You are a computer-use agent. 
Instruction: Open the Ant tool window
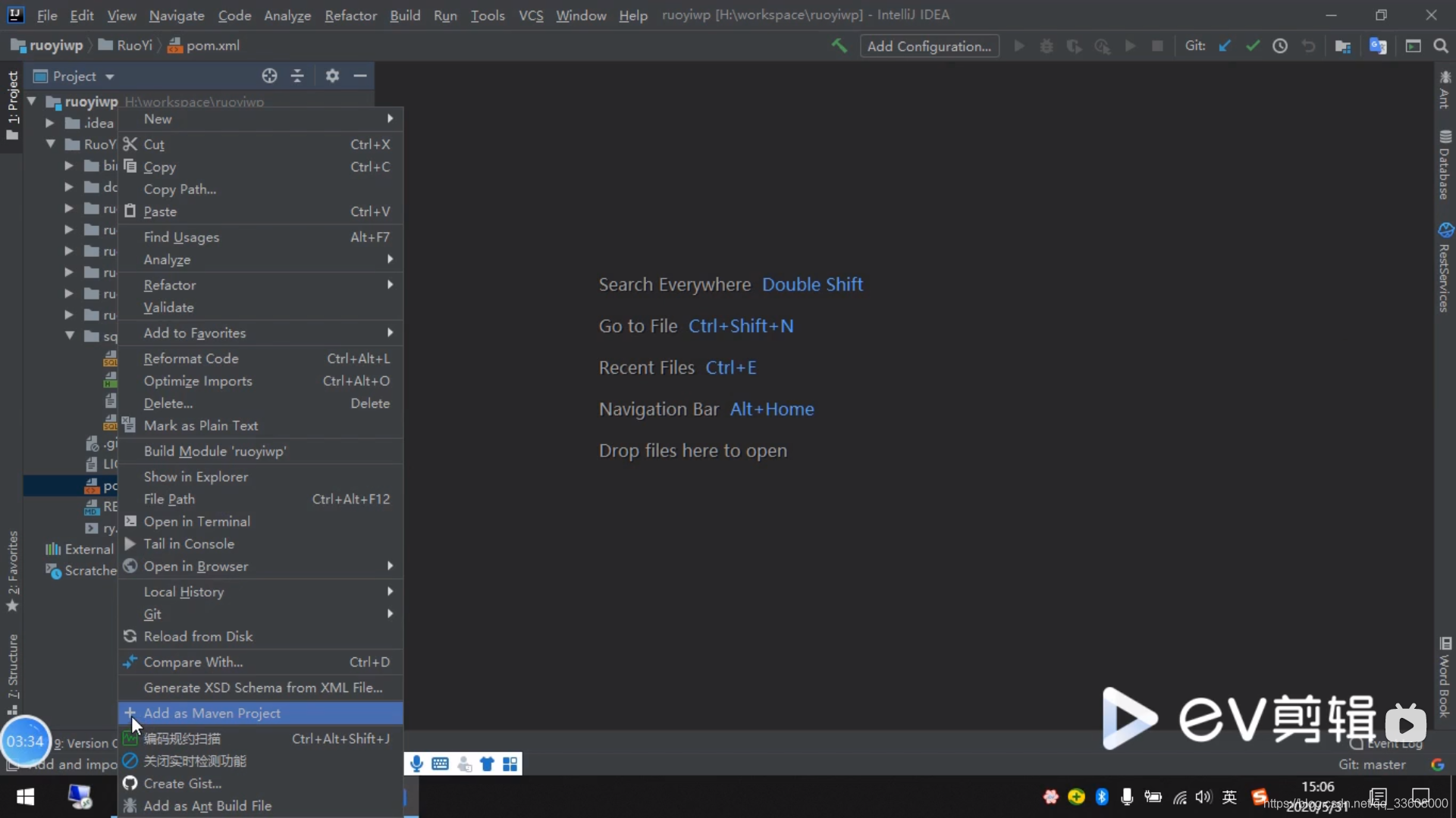[x=1445, y=89]
